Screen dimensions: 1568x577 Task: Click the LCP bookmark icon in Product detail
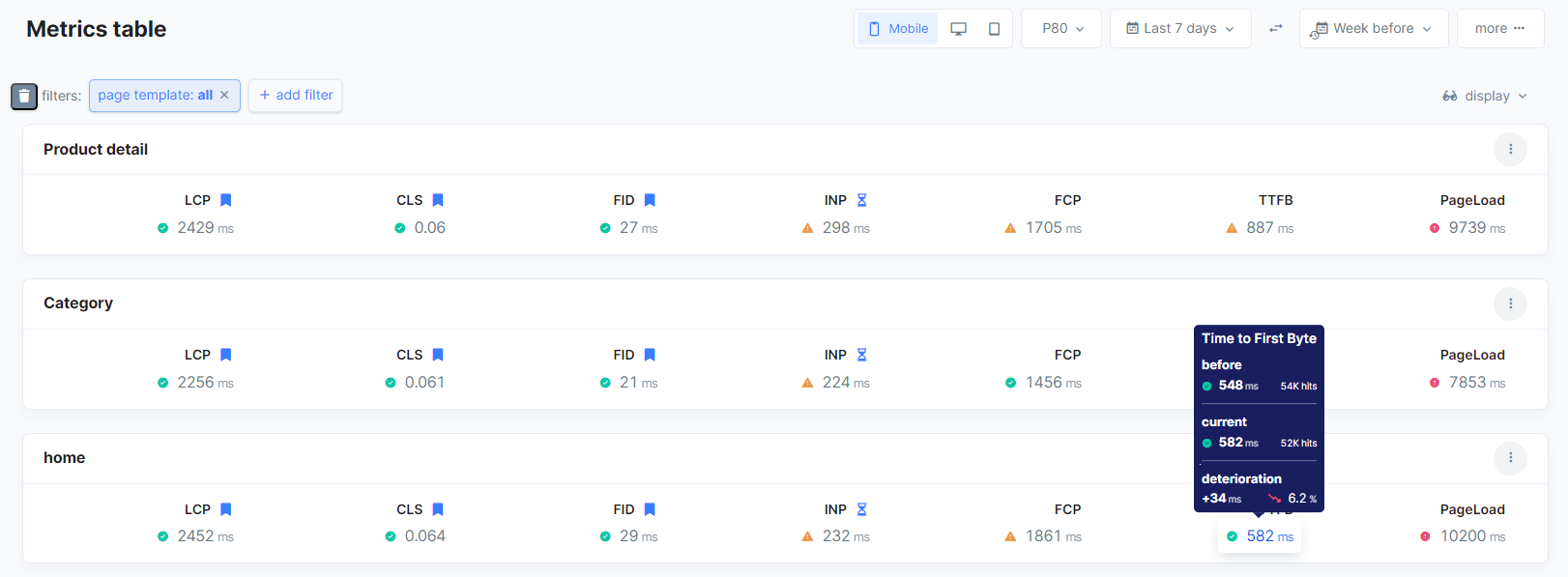coord(226,200)
